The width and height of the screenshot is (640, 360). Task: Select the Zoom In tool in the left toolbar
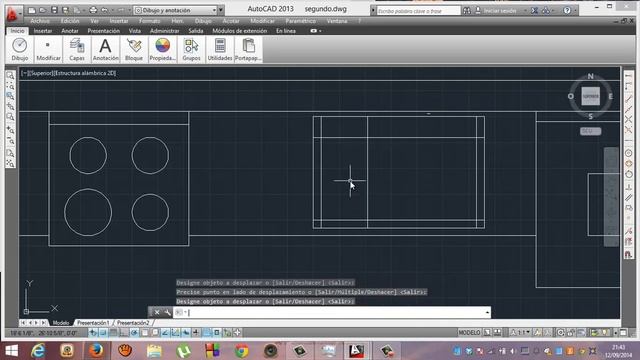[x=10, y=130]
